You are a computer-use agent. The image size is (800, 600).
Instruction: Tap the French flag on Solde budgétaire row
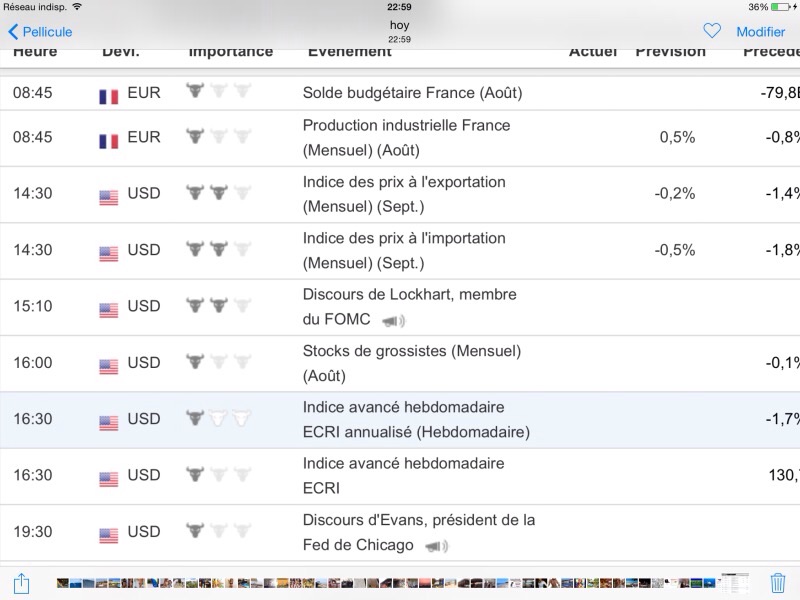click(x=109, y=95)
